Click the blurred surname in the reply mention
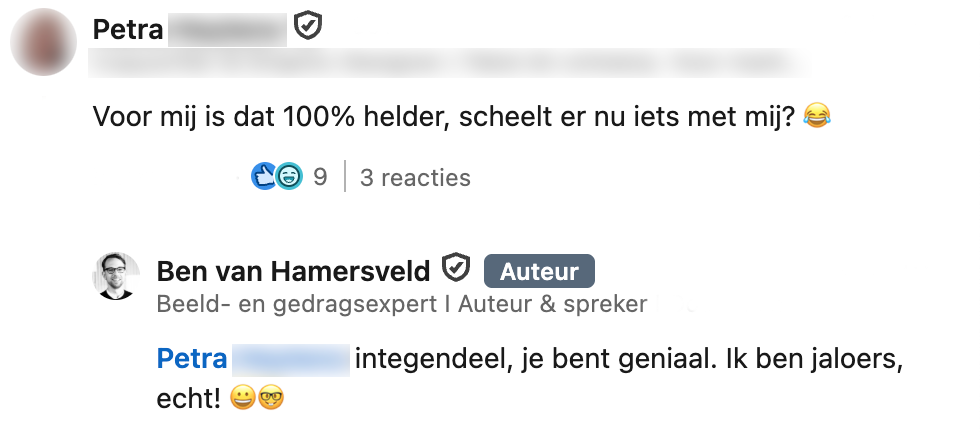 290,359
